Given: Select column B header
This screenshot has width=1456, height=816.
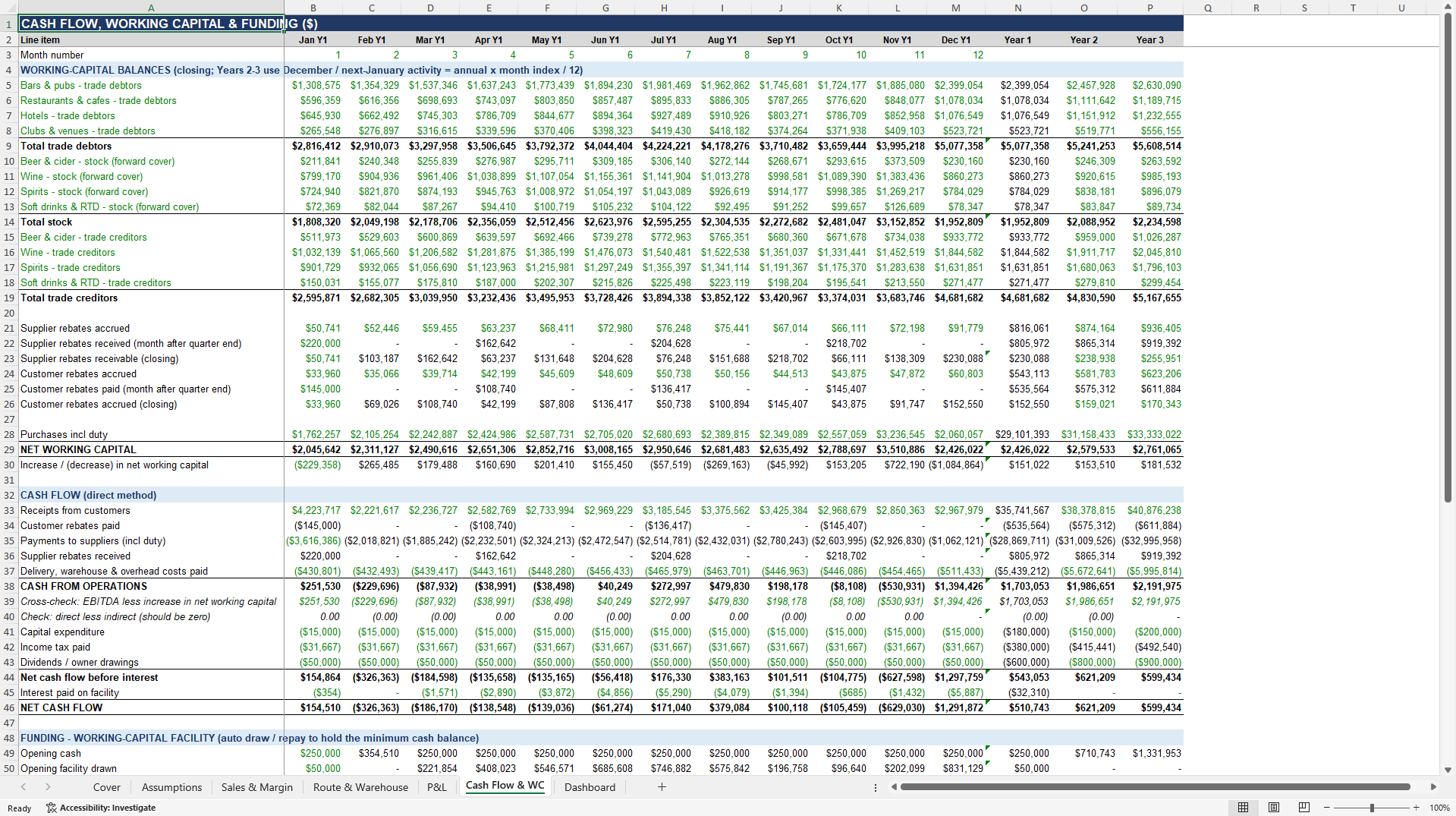Looking at the screenshot, I should click(x=313, y=8).
